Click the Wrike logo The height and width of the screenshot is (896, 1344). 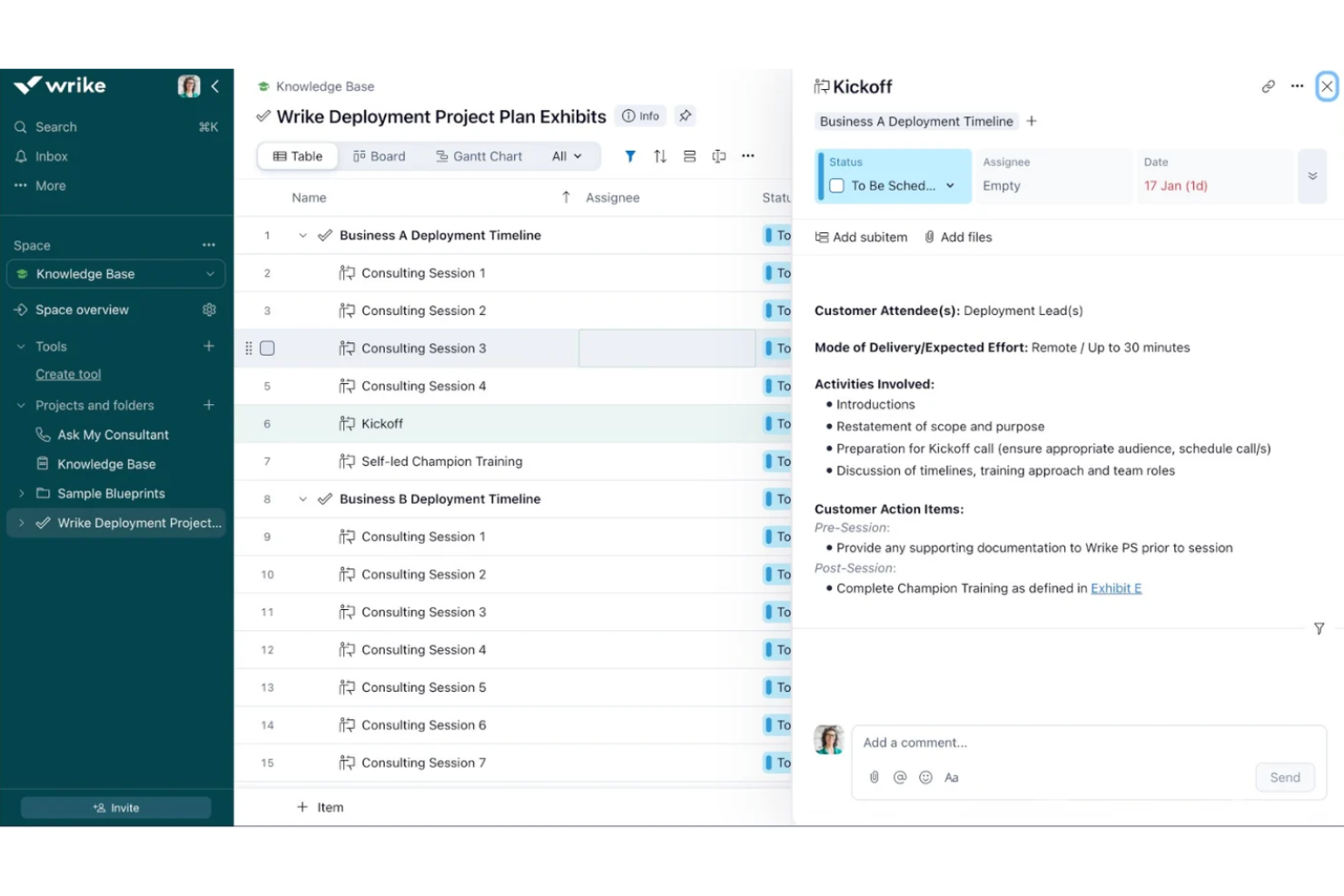[x=60, y=85]
